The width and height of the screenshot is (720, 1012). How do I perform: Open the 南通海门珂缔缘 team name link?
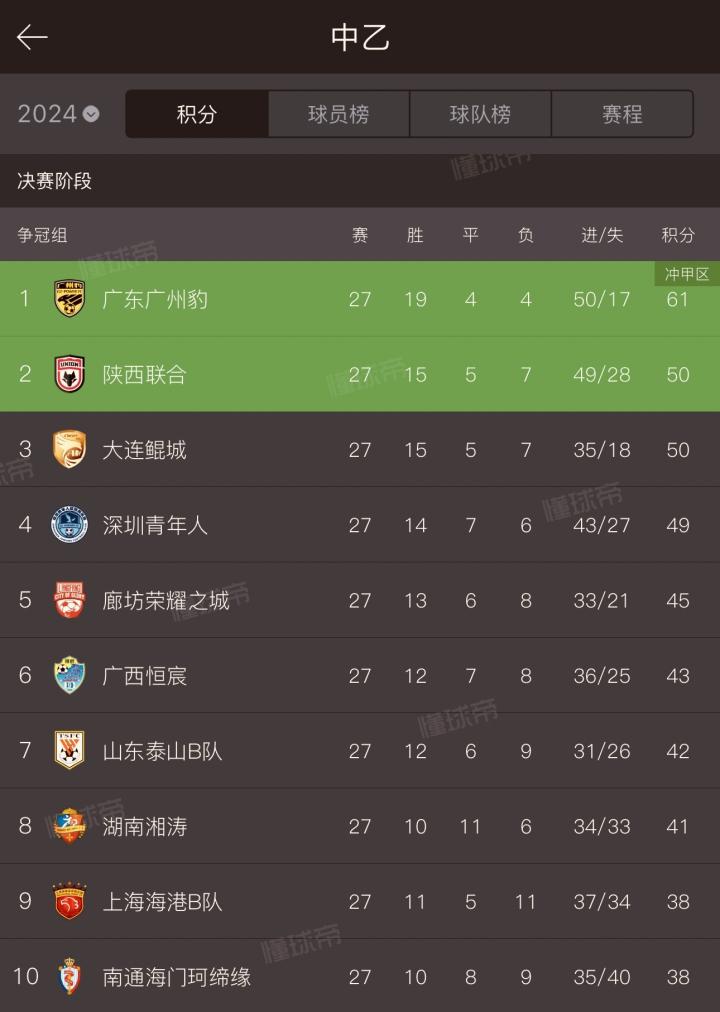point(176,977)
